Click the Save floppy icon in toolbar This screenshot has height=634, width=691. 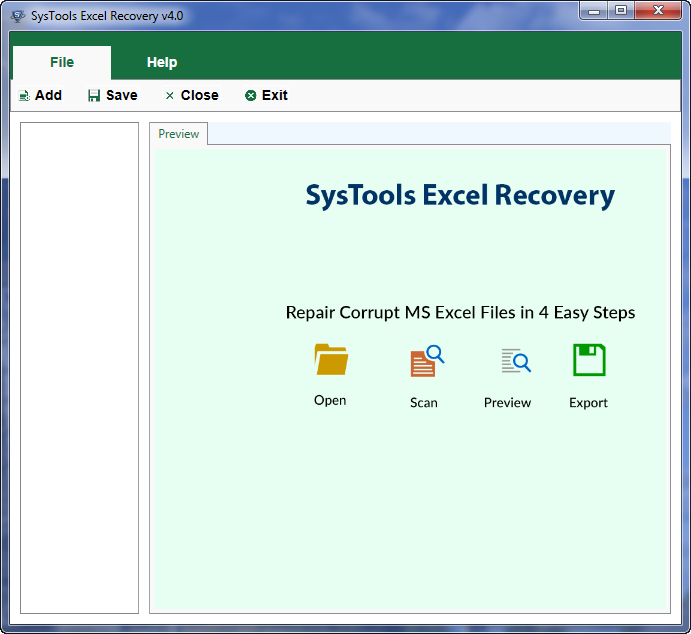click(94, 96)
